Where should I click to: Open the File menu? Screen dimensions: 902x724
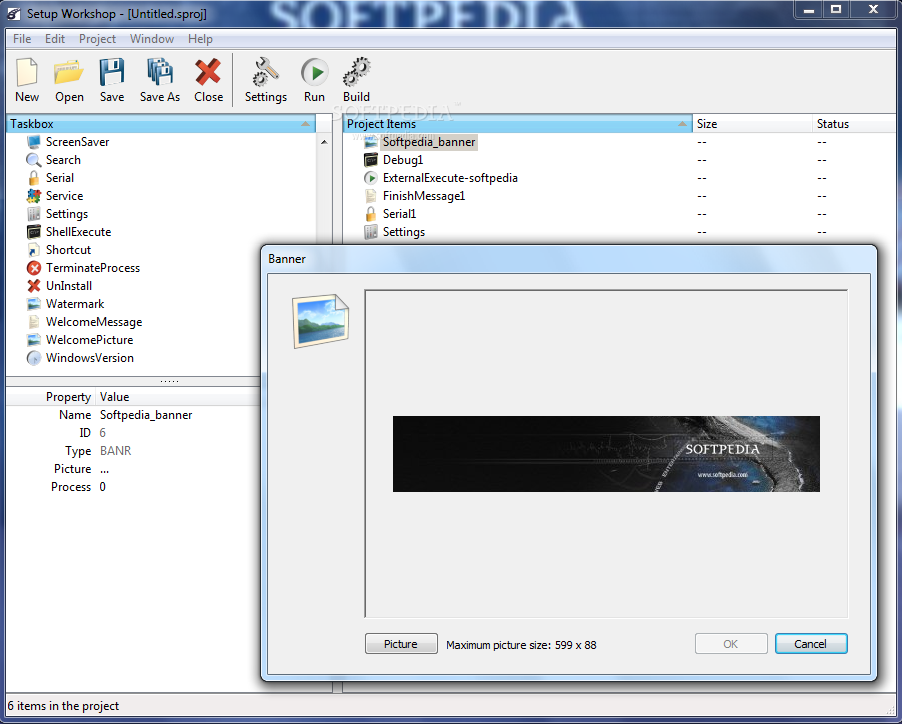pyautogui.click(x=22, y=39)
